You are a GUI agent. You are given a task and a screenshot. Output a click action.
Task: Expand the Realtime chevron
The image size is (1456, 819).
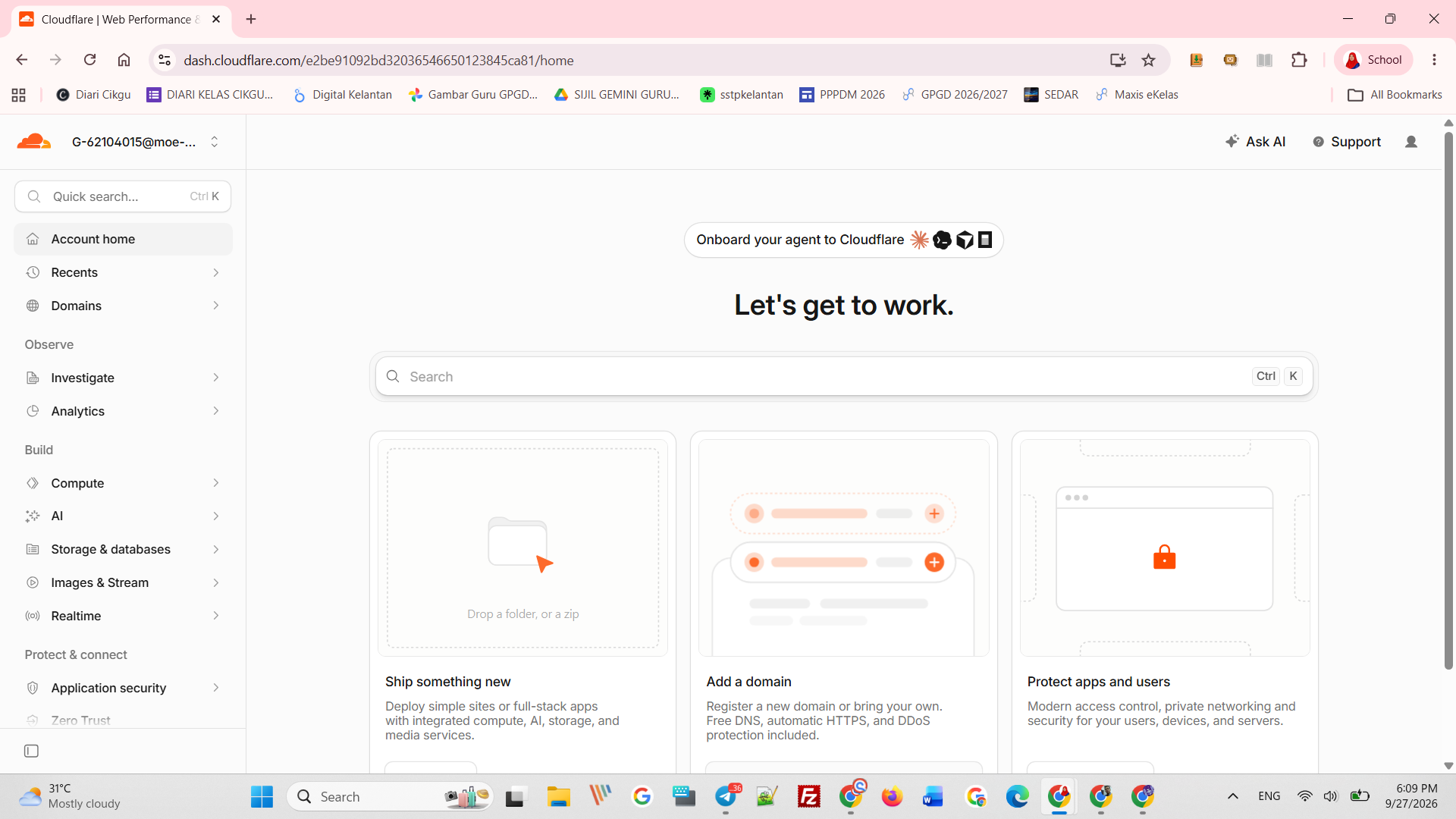pos(216,616)
